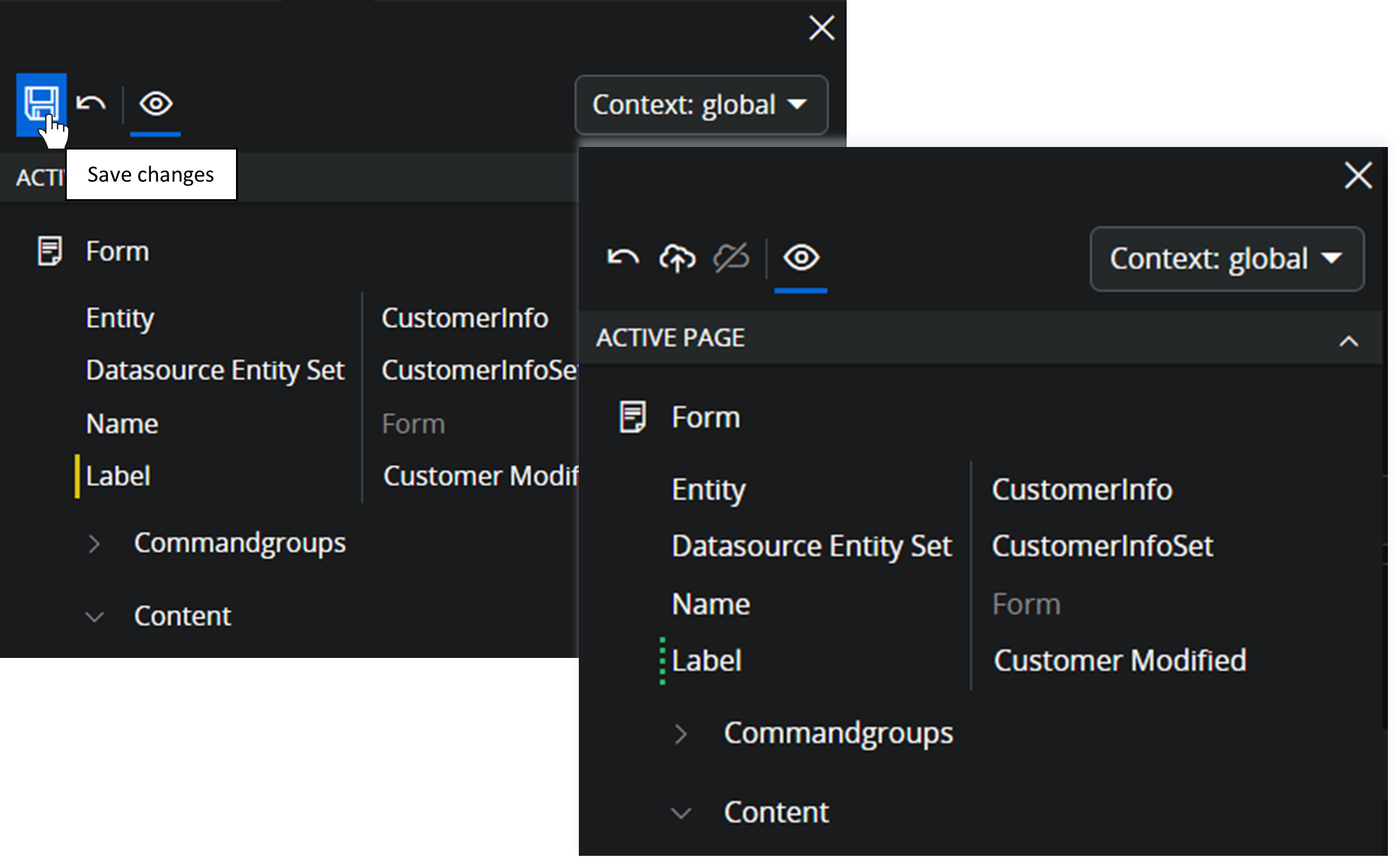This screenshot has height=859, width=1400.
Task: Click the Label property with green marker
Action: click(x=706, y=660)
